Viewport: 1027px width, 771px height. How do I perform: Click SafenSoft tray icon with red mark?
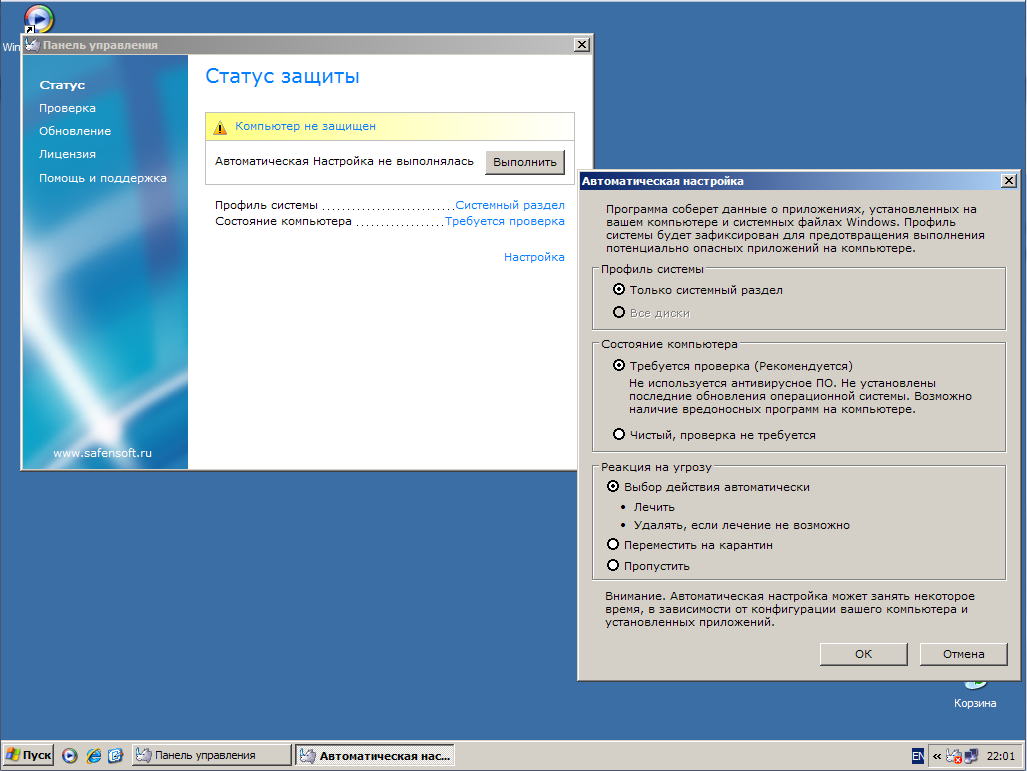[954, 756]
